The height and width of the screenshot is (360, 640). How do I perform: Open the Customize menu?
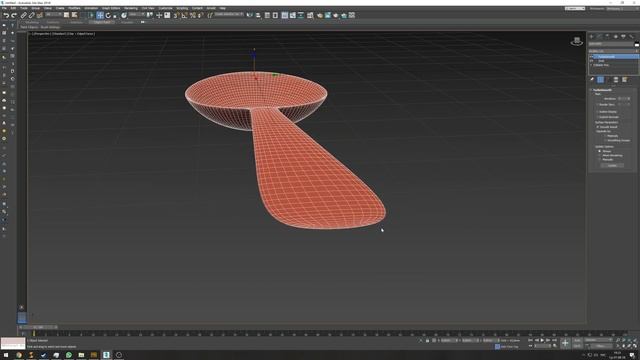pos(165,8)
